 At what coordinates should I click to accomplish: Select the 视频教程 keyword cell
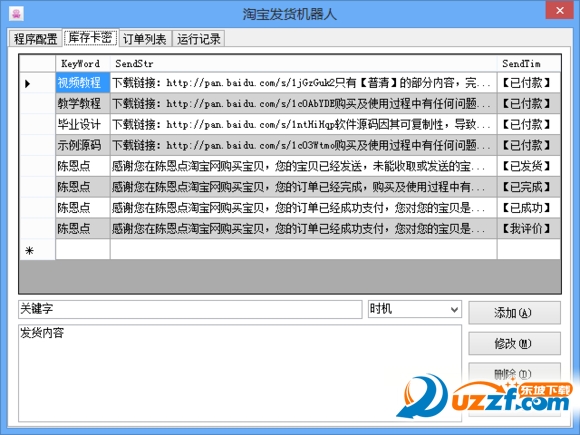click(x=83, y=82)
